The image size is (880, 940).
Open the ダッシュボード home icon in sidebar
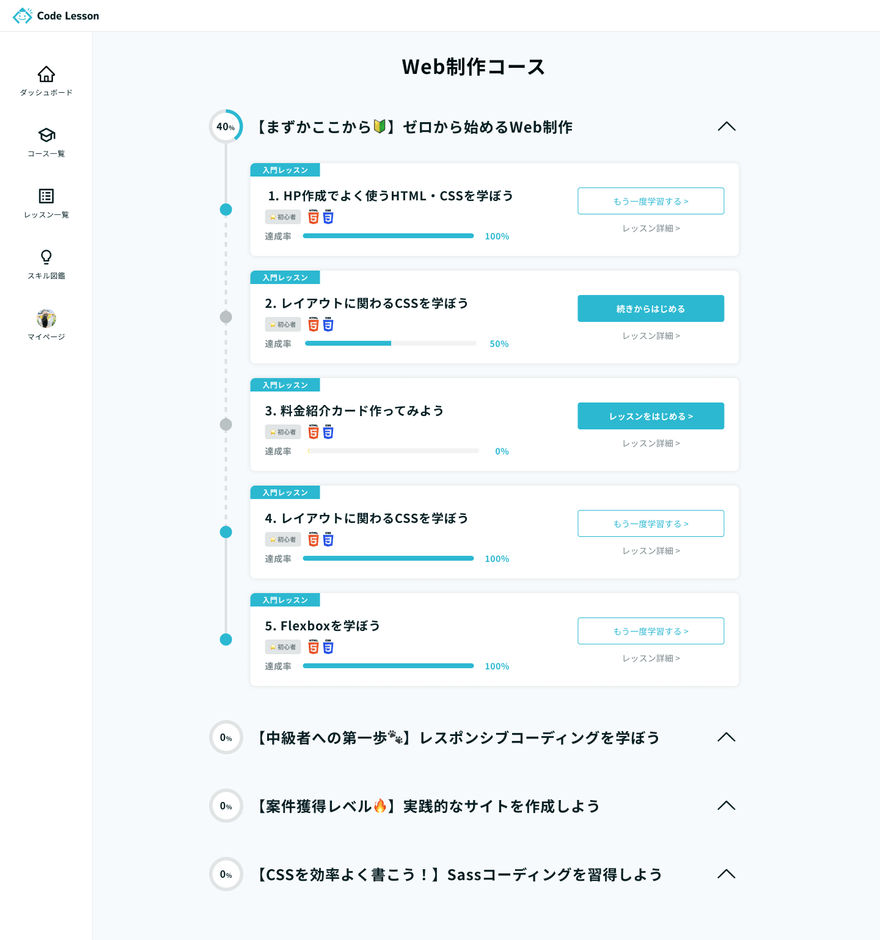[46, 74]
